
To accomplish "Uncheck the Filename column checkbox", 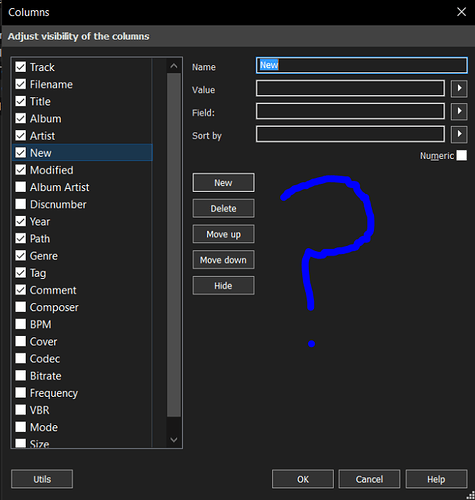I will click(21, 84).
